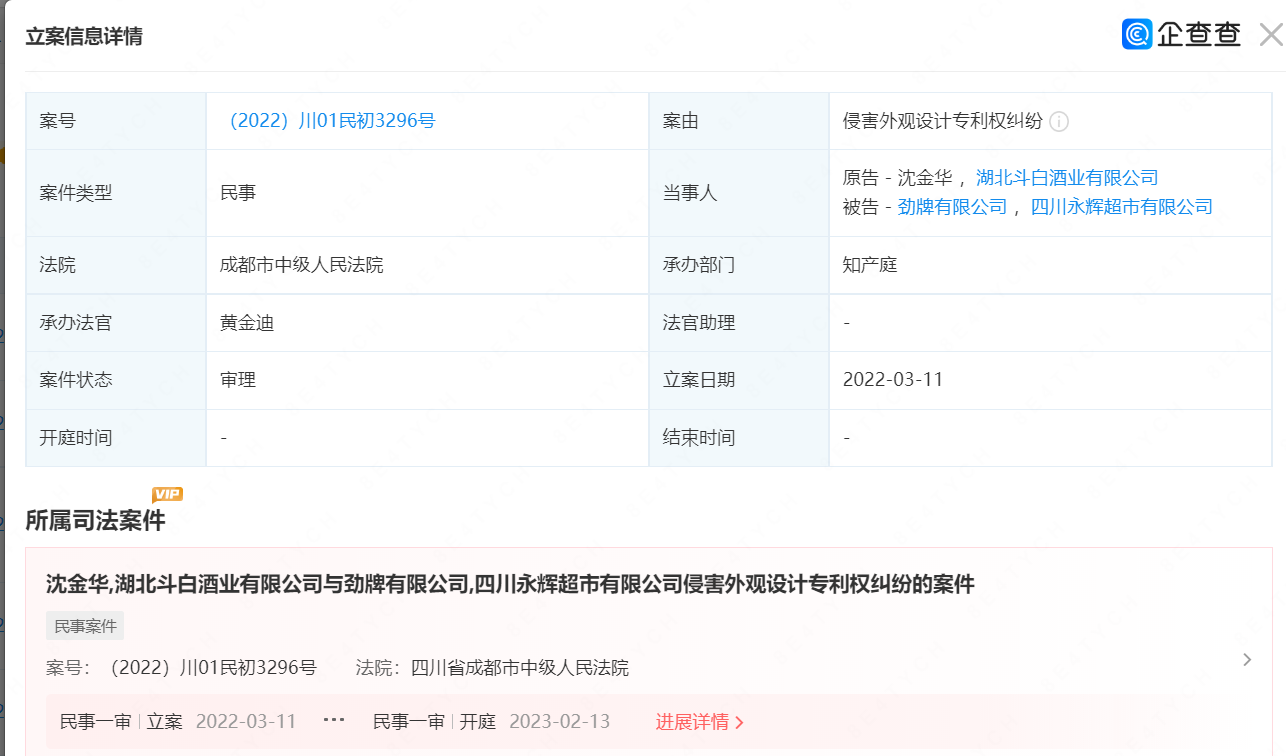
Task: Open case number (2022)川01民初3296号 link
Action: (331, 121)
